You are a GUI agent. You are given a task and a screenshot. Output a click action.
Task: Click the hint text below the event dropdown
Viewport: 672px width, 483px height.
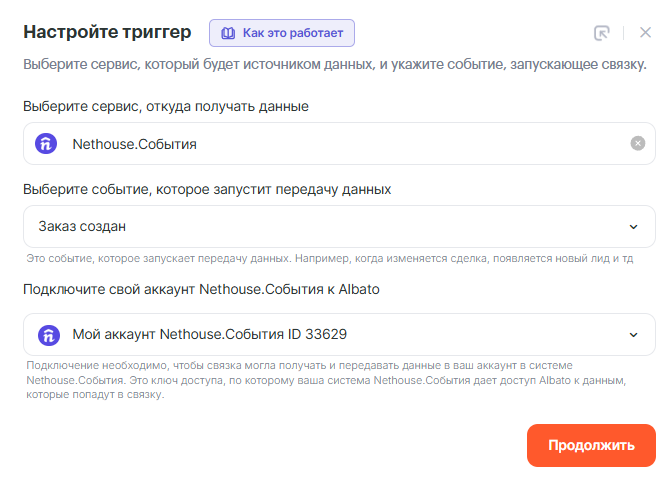pyautogui.click(x=330, y=258)
